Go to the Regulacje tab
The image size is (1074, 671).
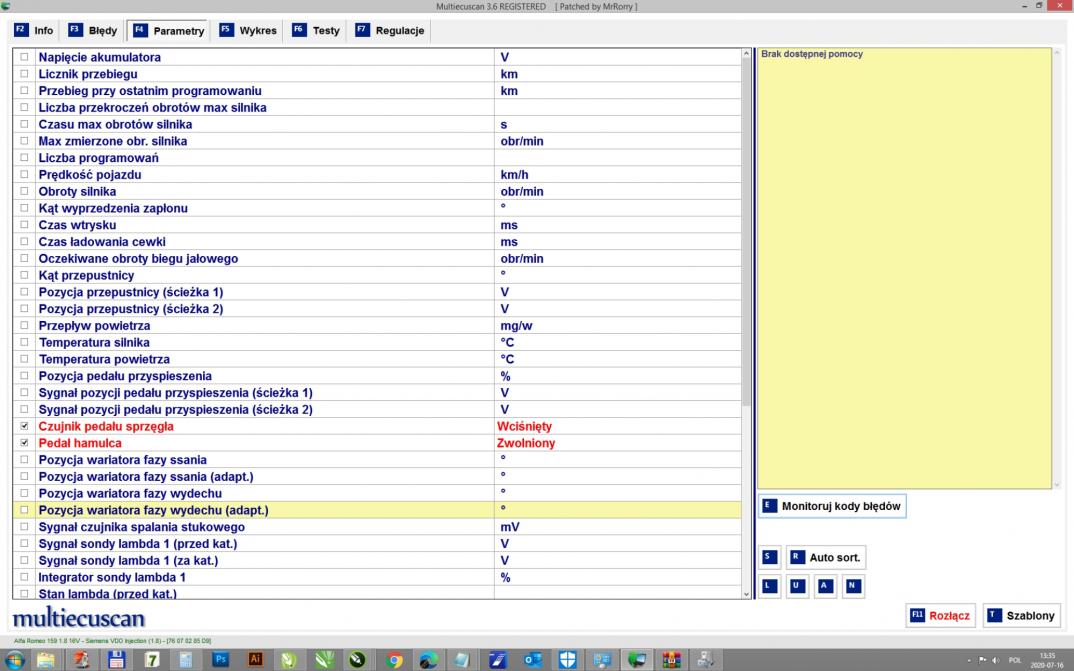(x=390, y=31)
